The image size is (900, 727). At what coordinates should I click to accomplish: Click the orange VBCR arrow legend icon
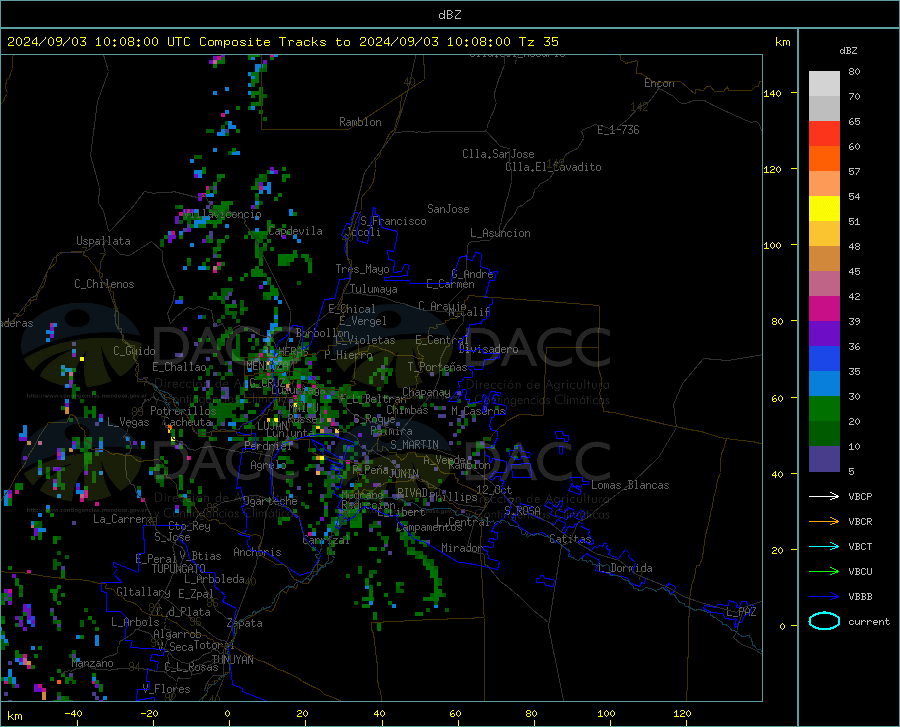click(x=824, y=521)
